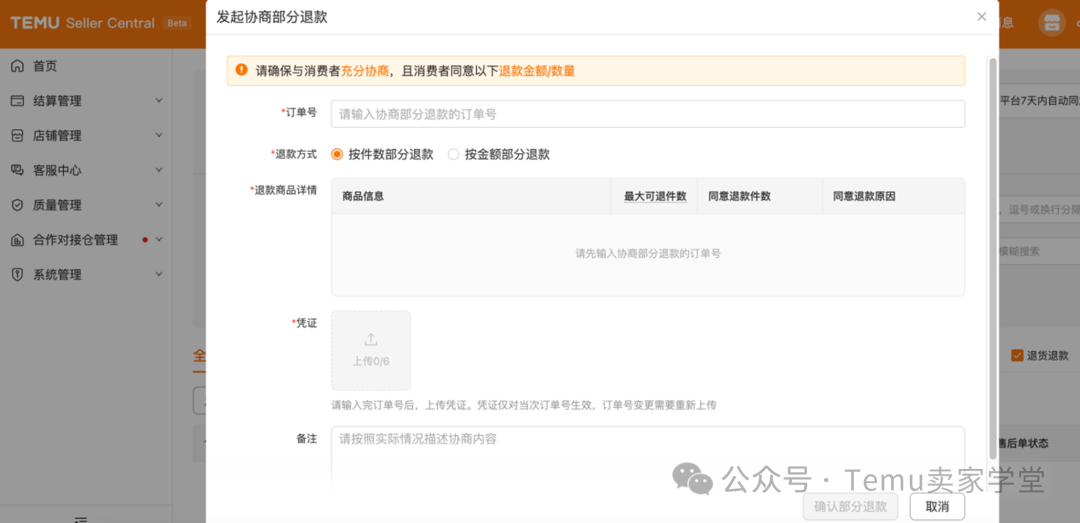Click the 合作对接仓管理 warehouse icon

click(17, 240)
